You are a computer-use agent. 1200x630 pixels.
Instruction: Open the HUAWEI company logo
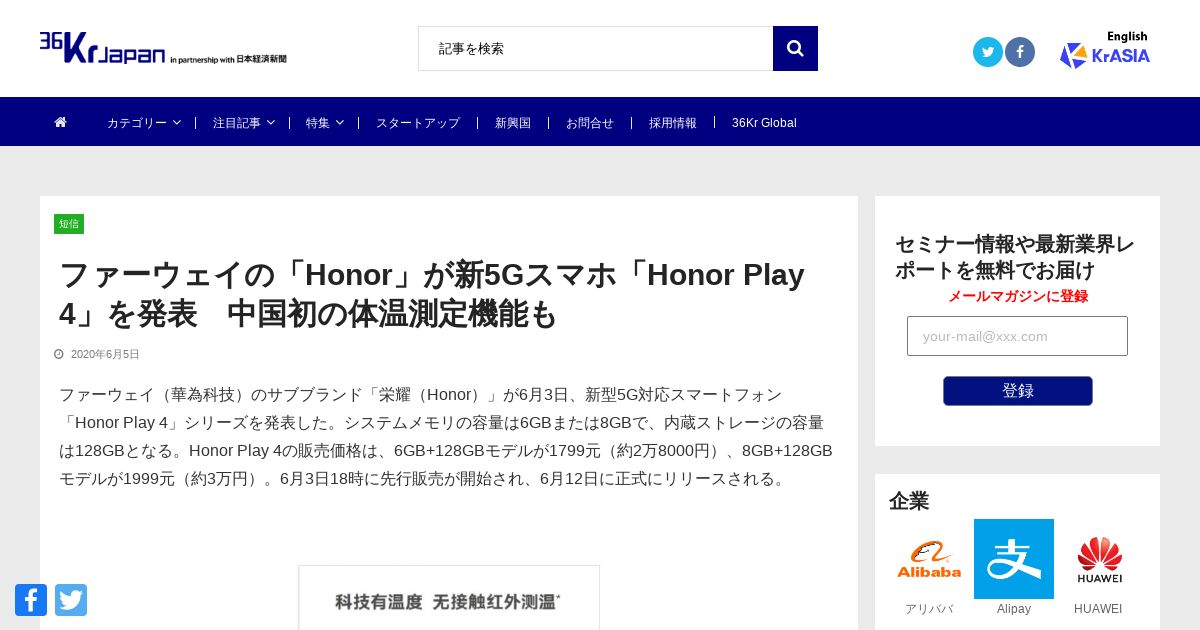[x=1099, y=559]
